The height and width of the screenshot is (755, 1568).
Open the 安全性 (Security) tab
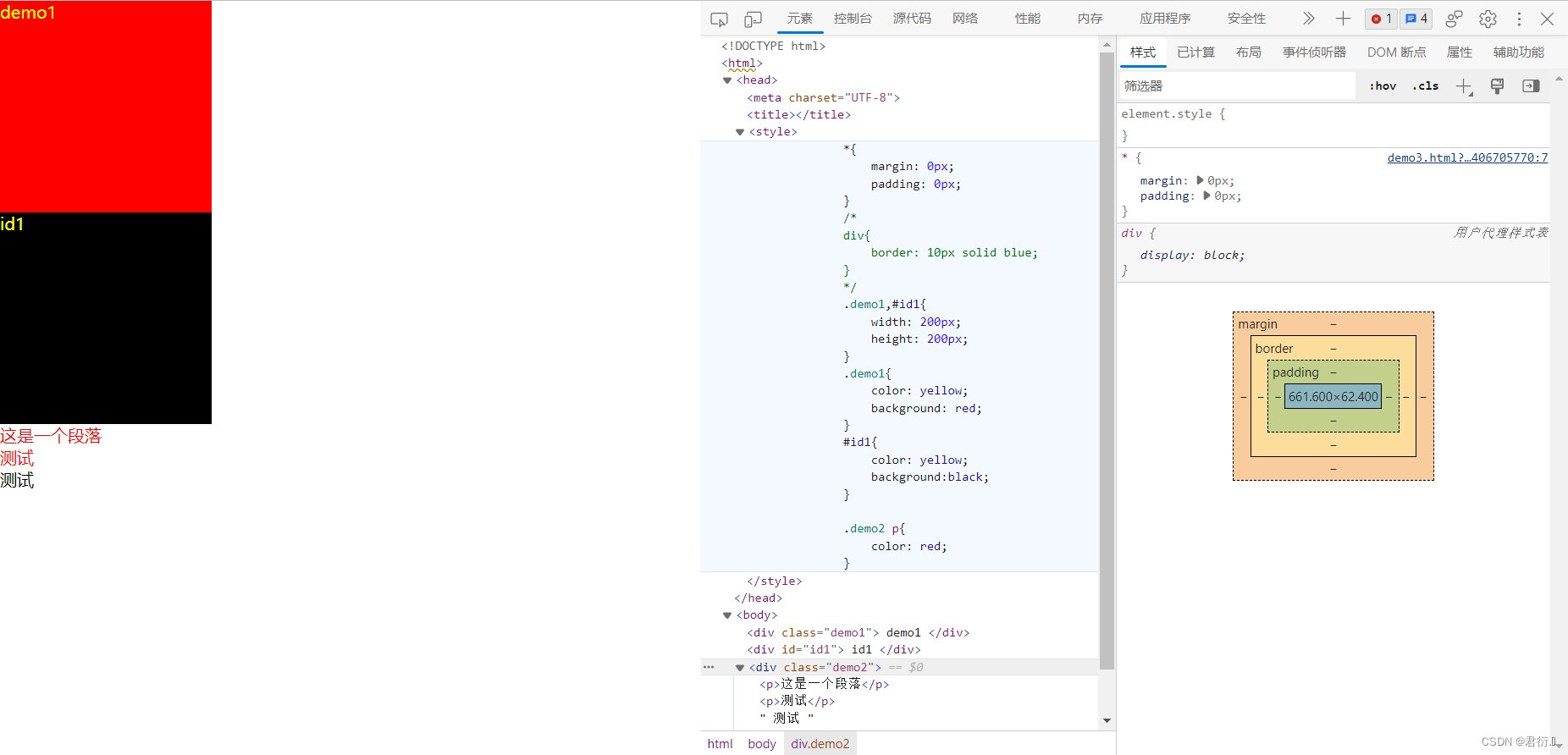(1246, 19)
